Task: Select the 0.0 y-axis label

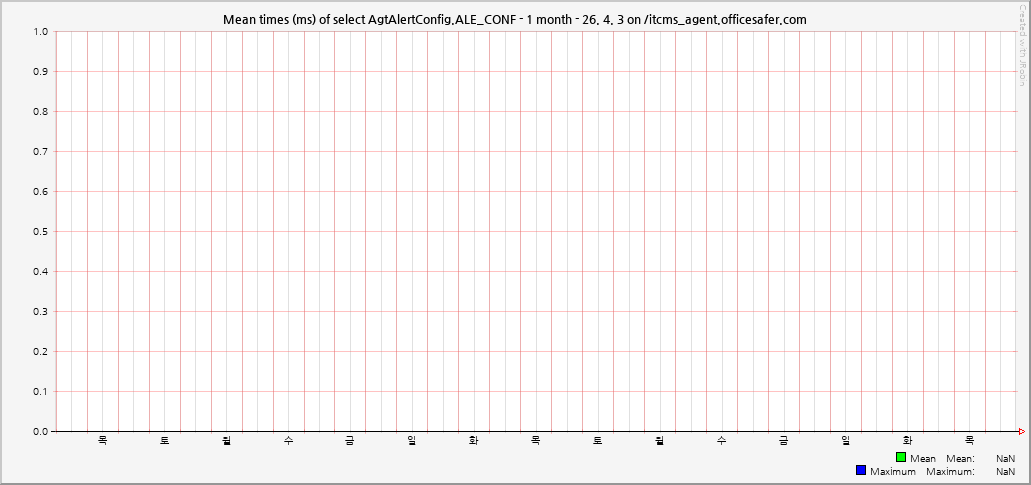Action: (40, 432)
